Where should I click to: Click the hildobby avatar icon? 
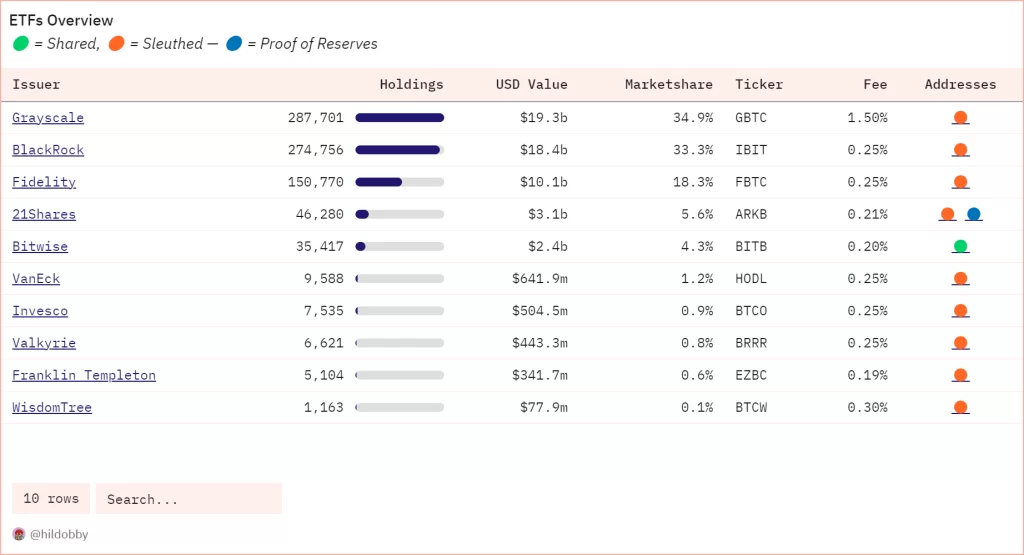[x=19, y=534]
